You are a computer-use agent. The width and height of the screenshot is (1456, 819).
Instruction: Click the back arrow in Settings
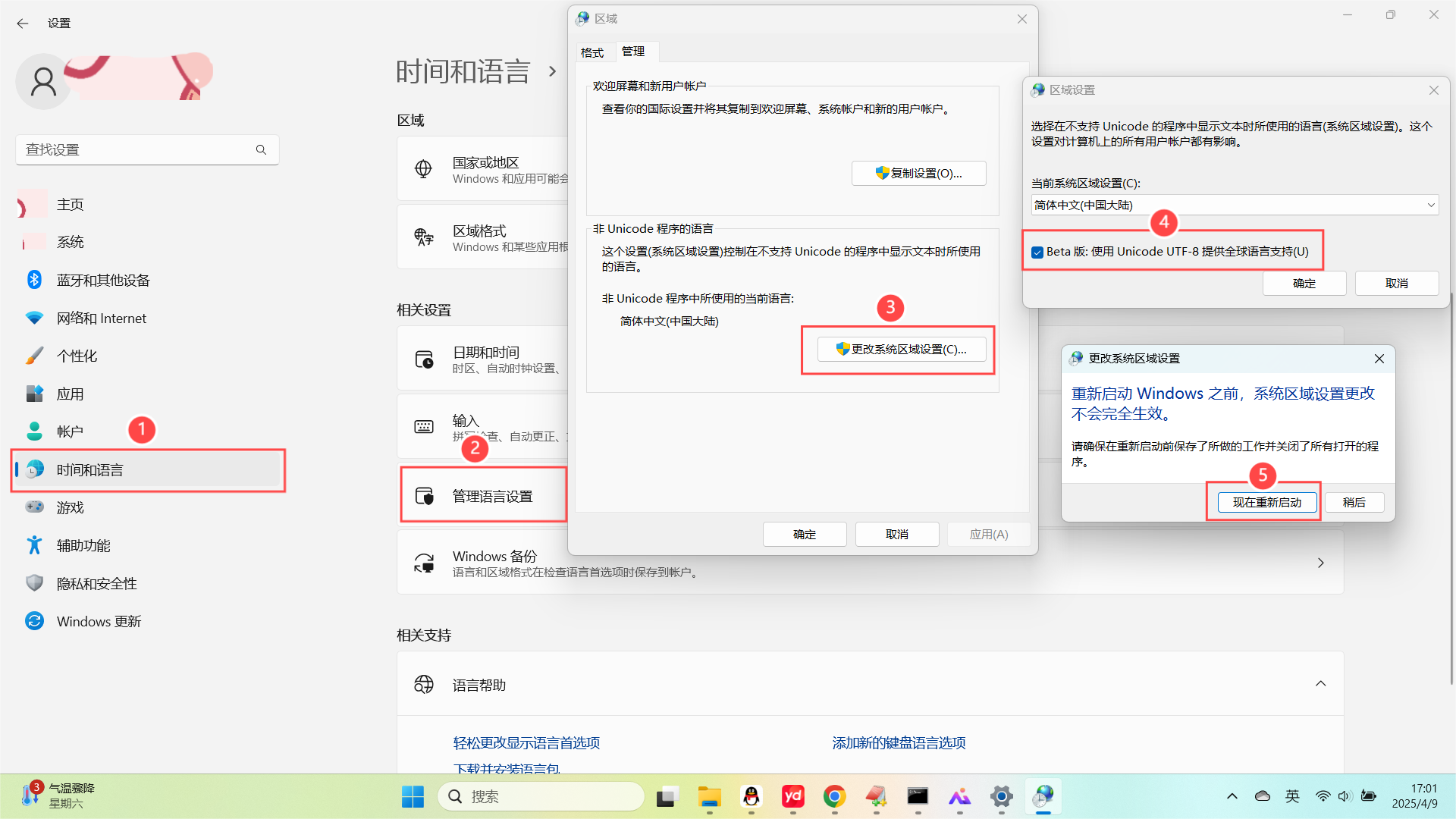(x=23, y=24)
